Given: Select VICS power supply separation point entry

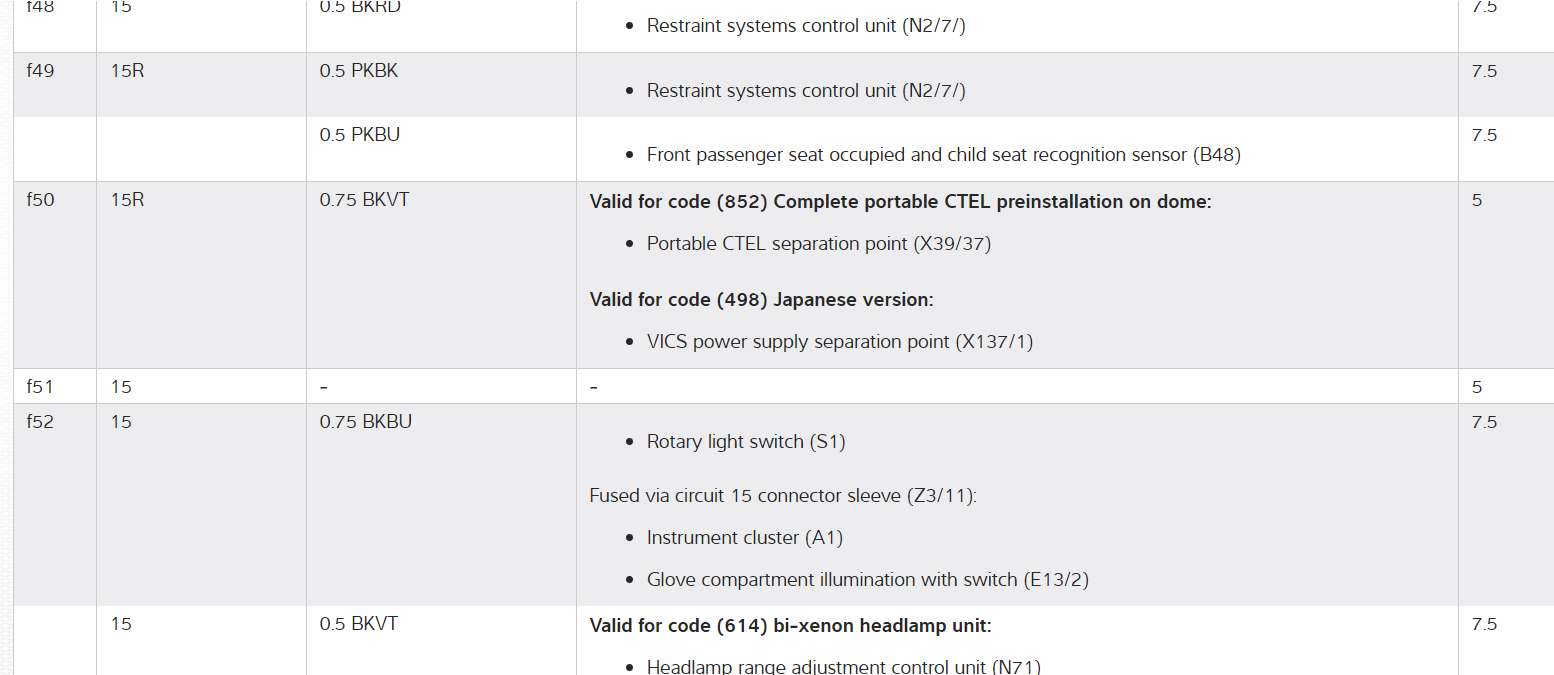Looking at the screenshot, I should tap(839, 342).
